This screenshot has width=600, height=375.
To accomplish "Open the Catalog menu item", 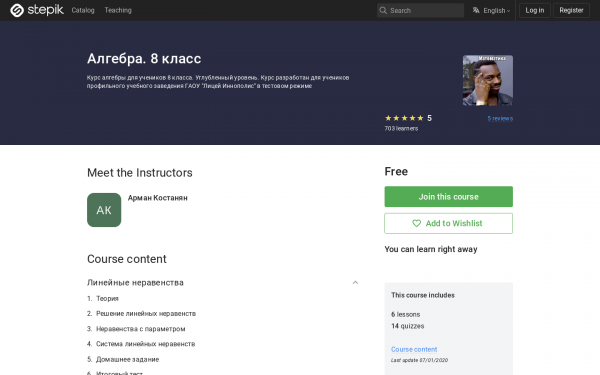I will pyautogui.click(x=83, y=10).
